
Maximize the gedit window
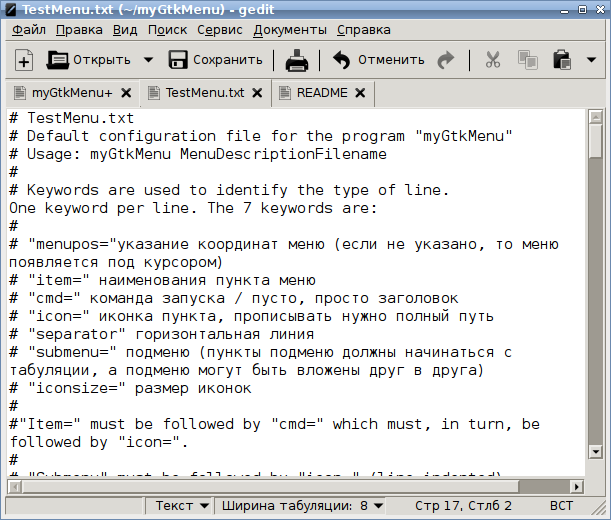pyautogui.click(x=582, y=10)
